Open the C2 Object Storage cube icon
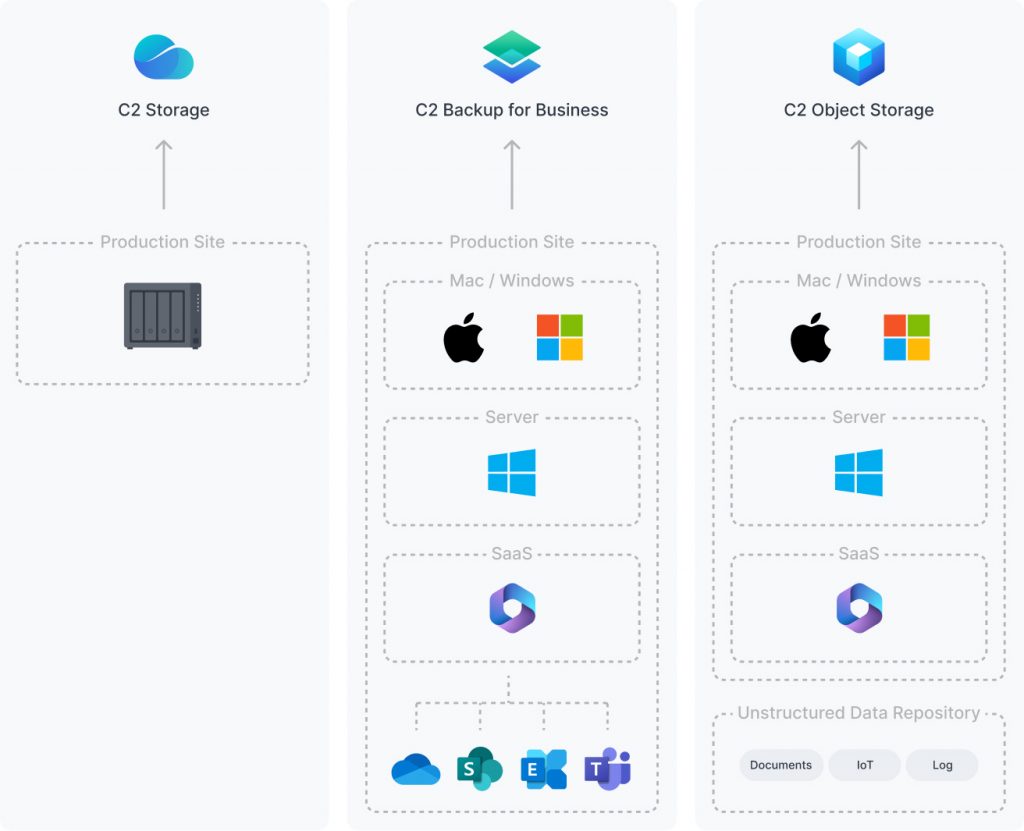The width and height of the screenshot is (1024, 831). tap(859, 57)
